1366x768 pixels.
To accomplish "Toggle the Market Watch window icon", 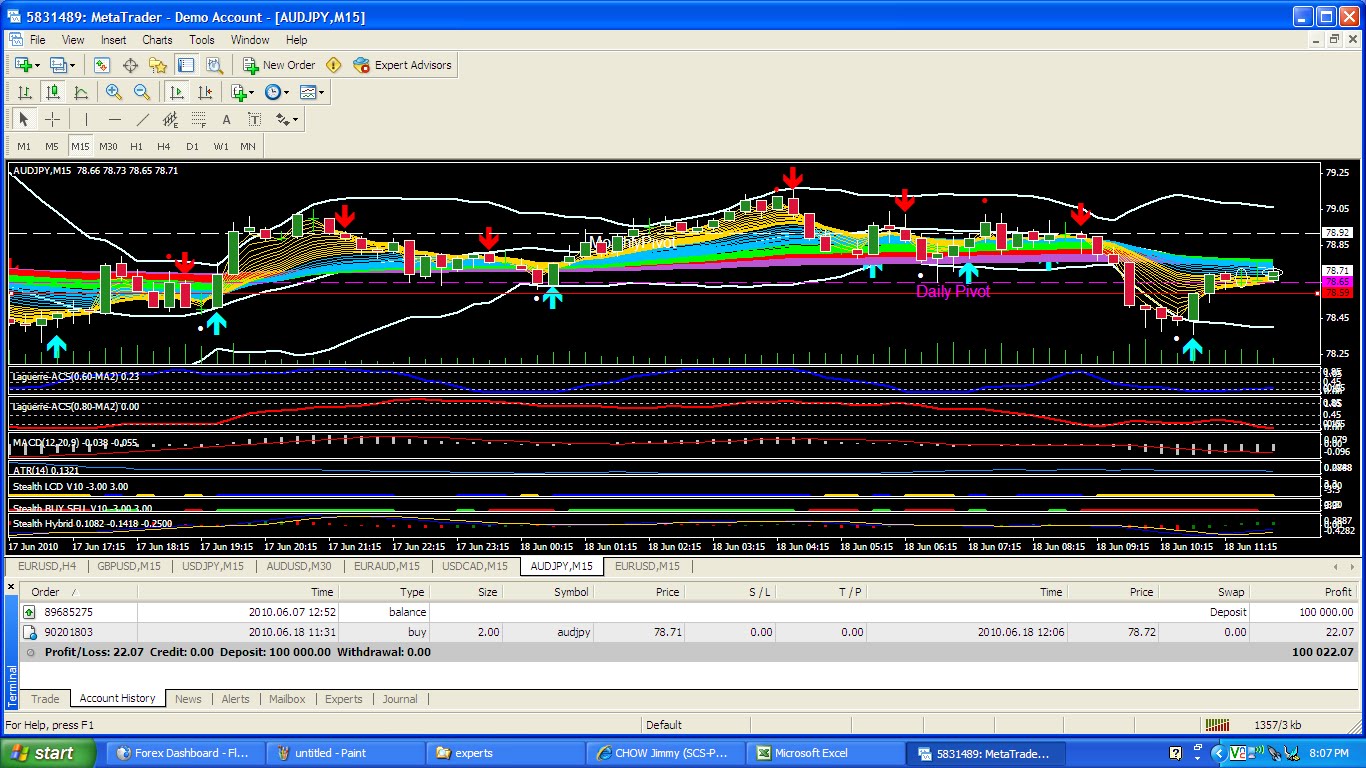I will [102, 65].
